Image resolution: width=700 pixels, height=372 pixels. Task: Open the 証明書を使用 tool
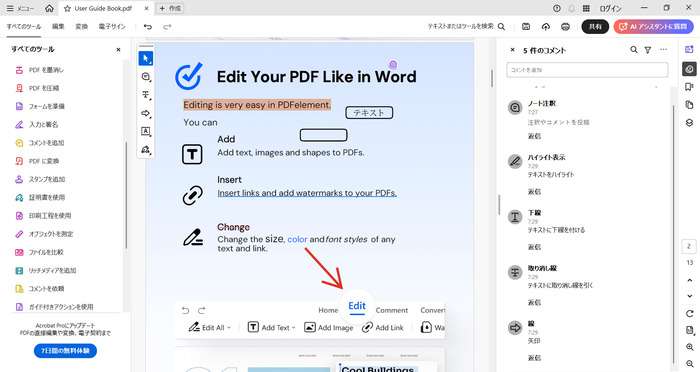(x=40, y=197)
